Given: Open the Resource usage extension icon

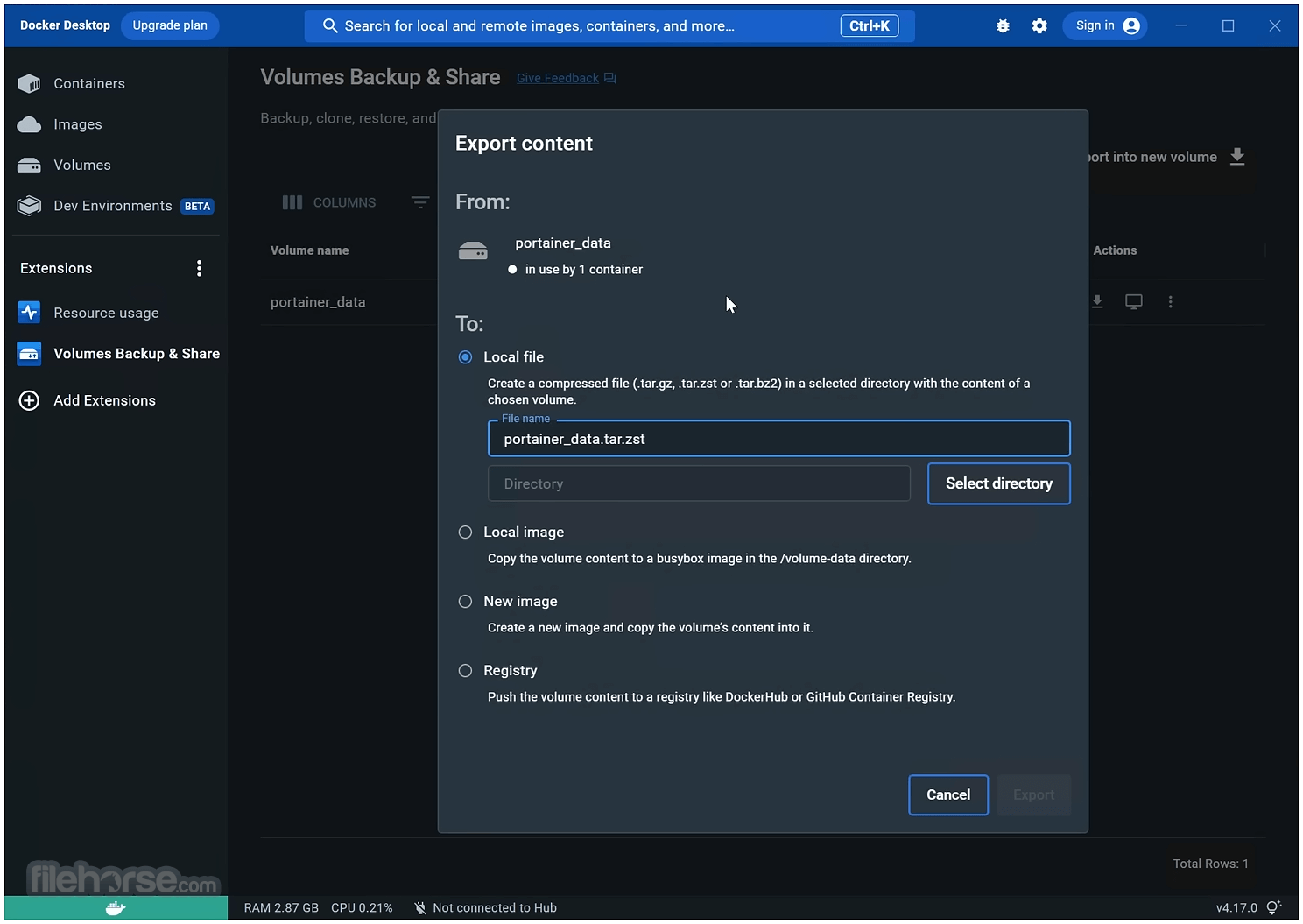Looking at the screenshot, I should [x=29, y=313].
